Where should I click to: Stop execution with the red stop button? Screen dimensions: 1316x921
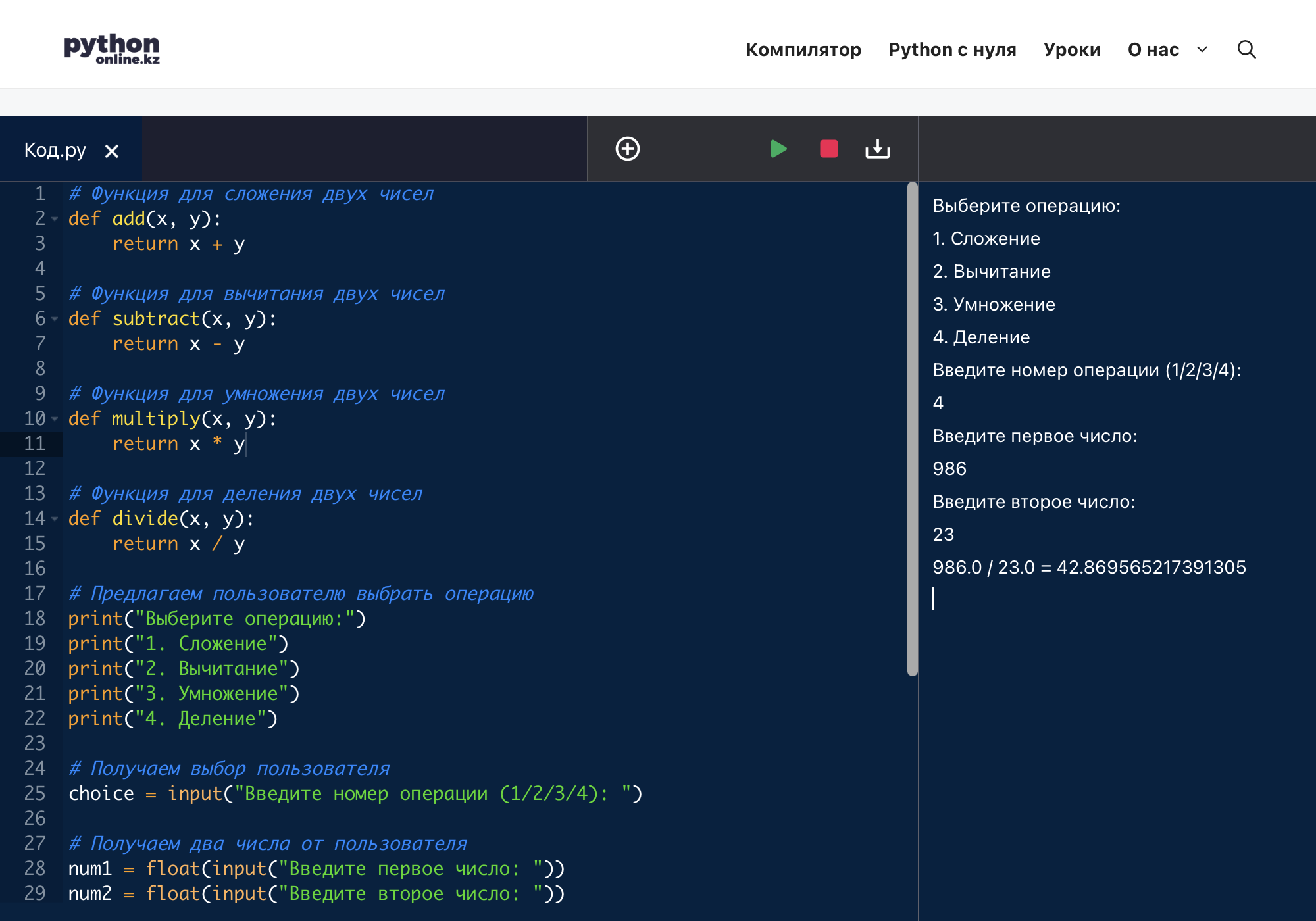(828, 149)
